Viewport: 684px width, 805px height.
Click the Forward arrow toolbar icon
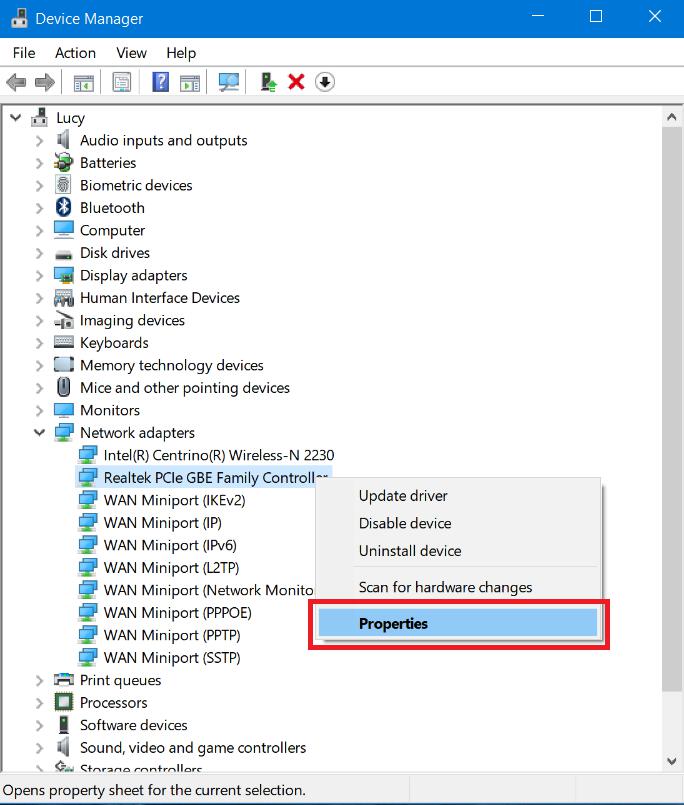[45, 82]
